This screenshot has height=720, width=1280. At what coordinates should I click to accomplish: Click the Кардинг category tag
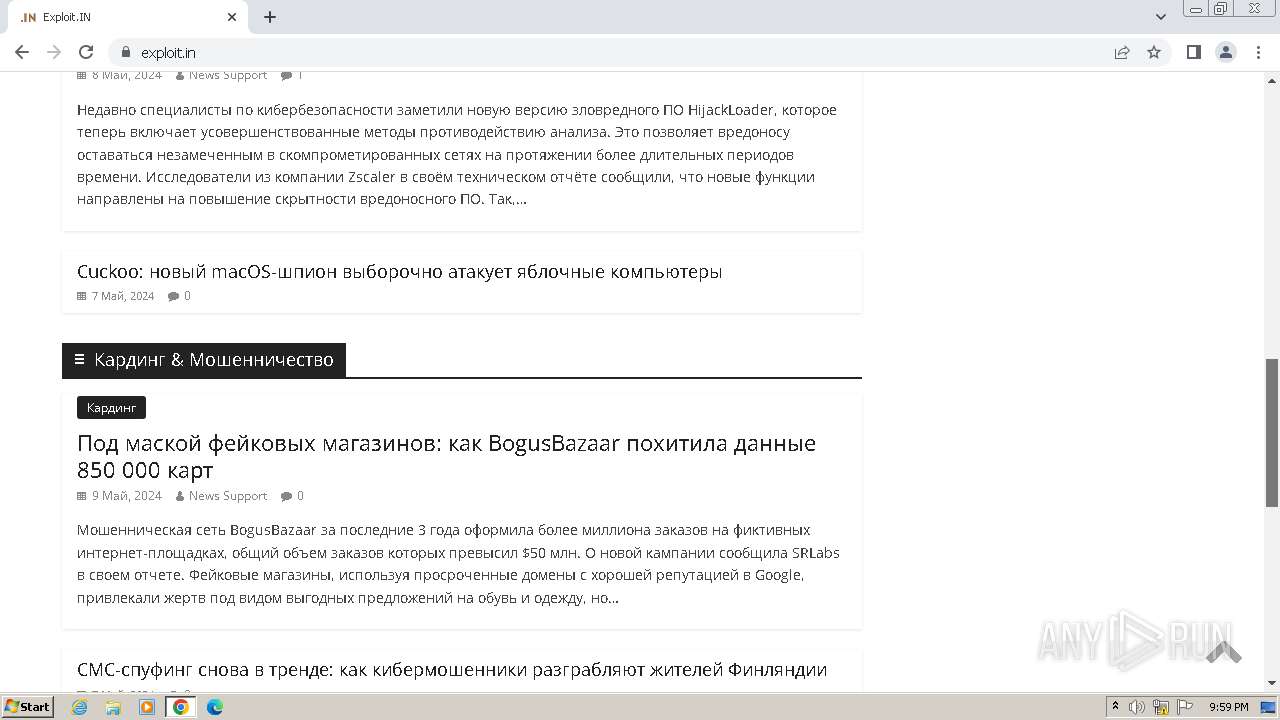(111, 407)
